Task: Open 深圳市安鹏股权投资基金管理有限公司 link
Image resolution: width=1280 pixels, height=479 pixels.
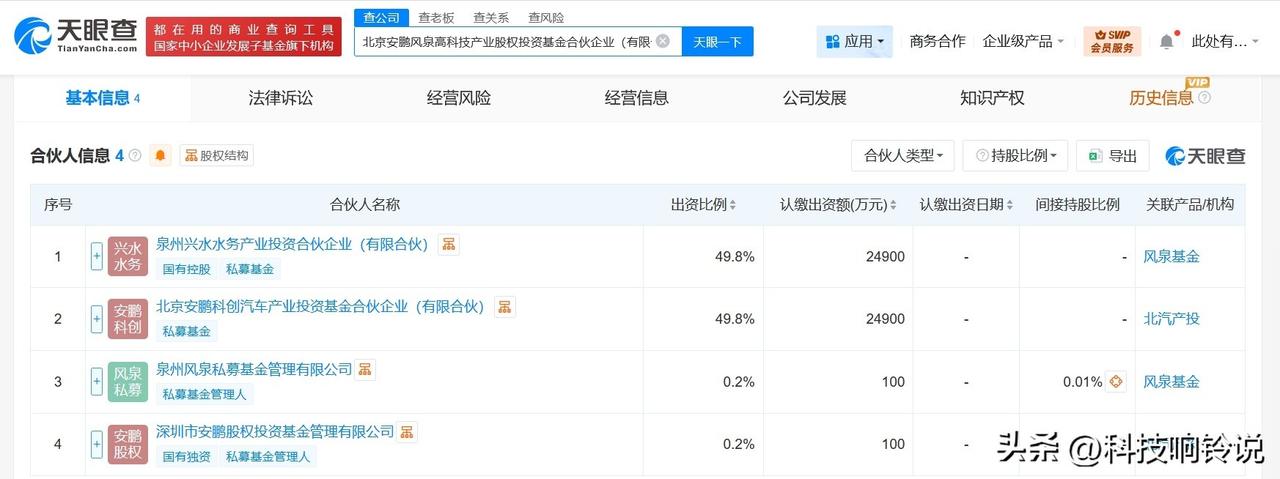Action: (x=275, y=431)
